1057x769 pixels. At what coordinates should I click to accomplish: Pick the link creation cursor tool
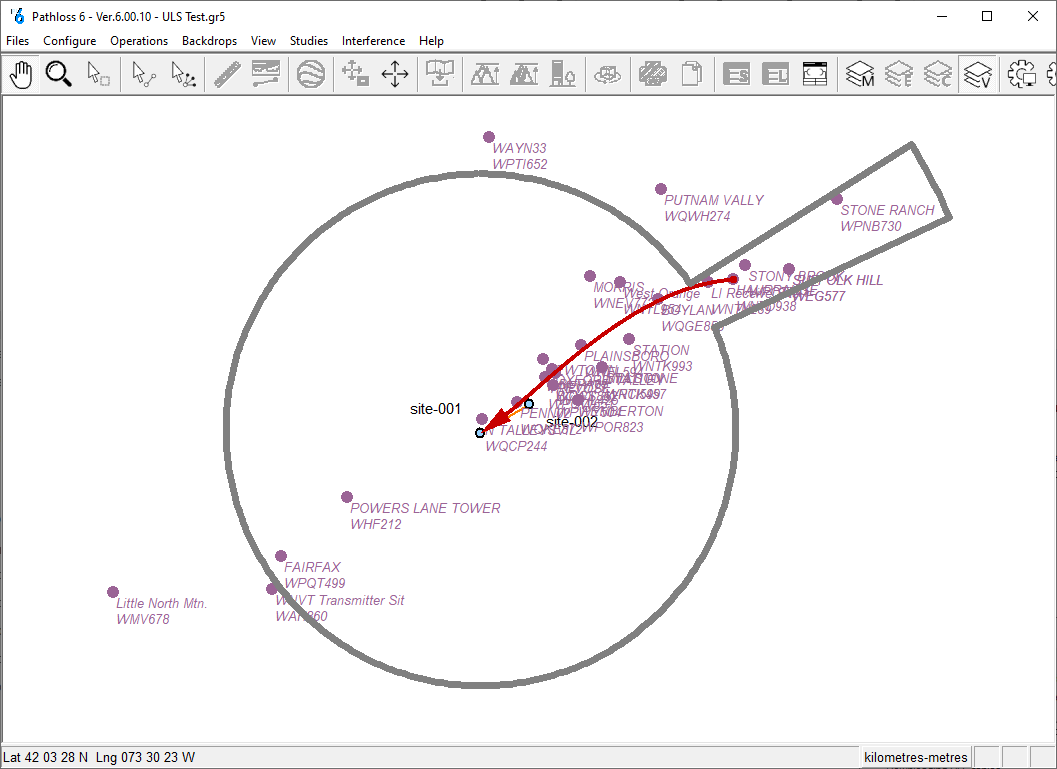click(x=144, y=74)
